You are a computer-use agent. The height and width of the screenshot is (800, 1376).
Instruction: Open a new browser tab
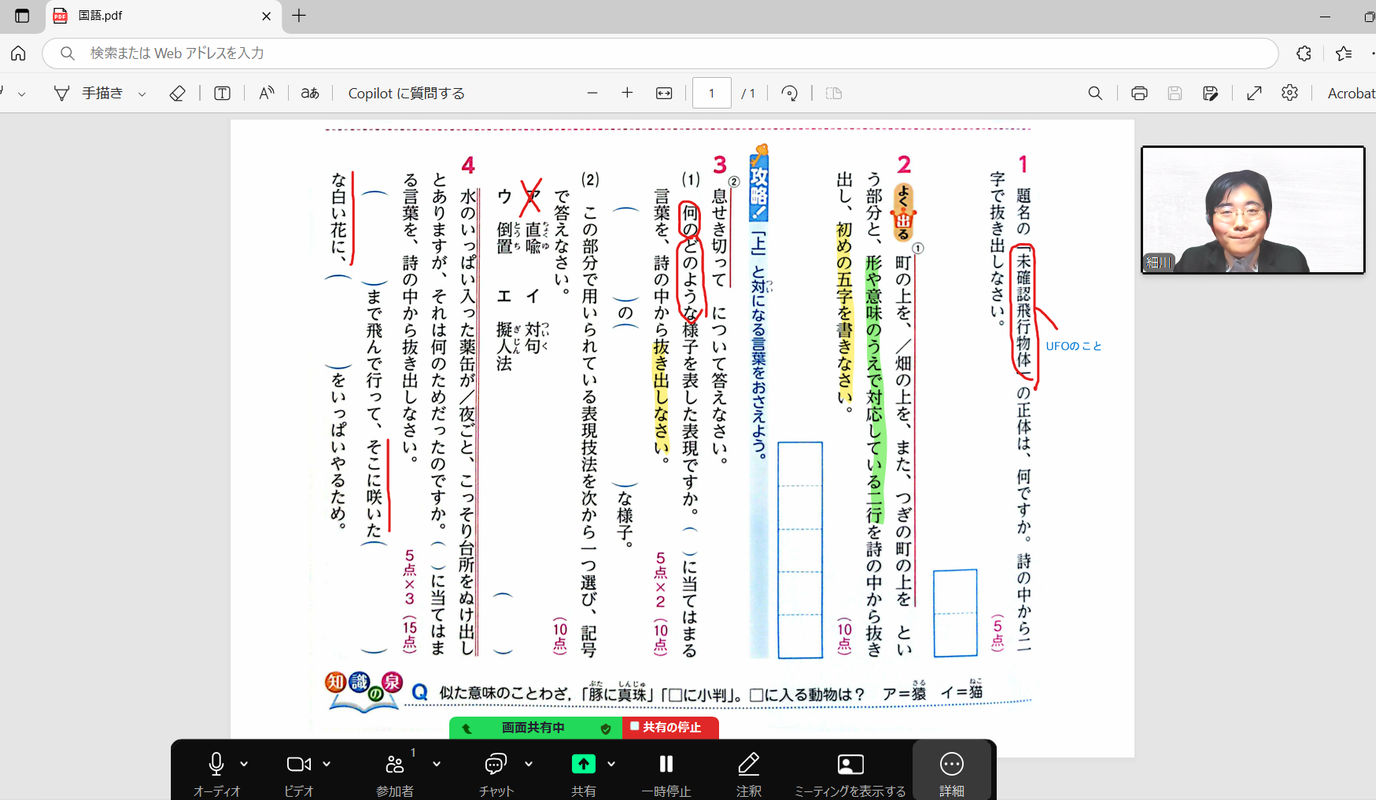point(299,16)
